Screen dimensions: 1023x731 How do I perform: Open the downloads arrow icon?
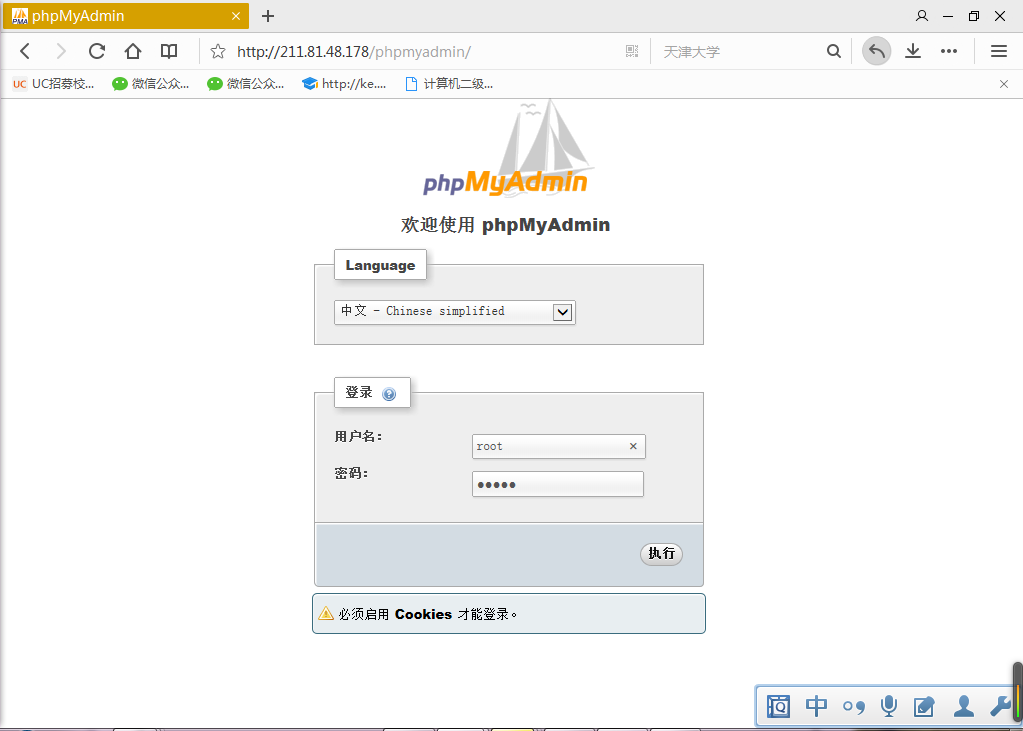913,51
